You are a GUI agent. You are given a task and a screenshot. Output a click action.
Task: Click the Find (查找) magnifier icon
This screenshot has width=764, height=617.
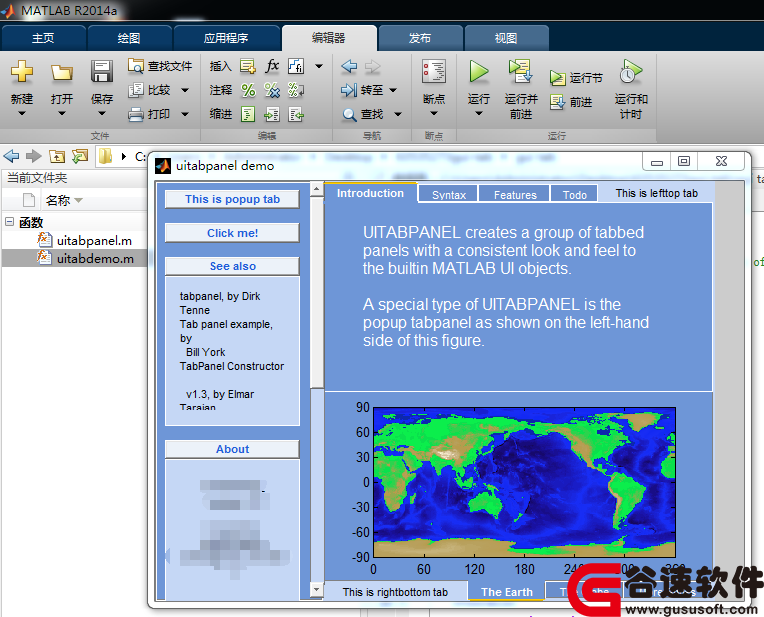349,115
